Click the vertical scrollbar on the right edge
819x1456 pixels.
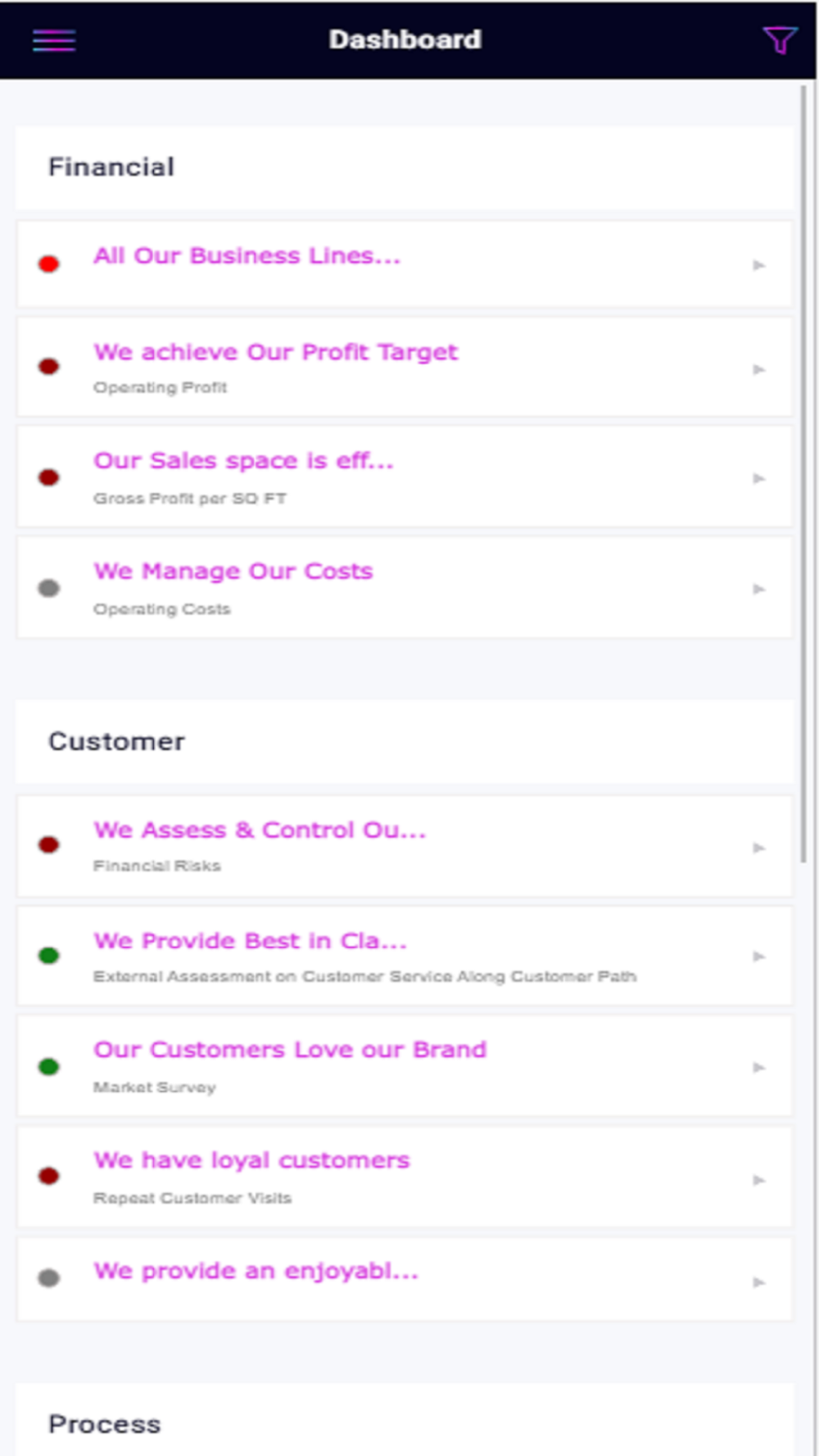pos(804,474)
